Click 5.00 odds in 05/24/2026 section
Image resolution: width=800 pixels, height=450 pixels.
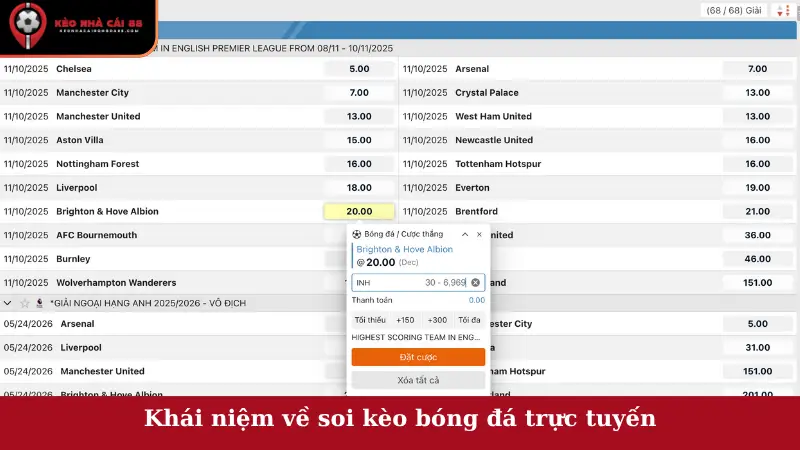point(758,323)
